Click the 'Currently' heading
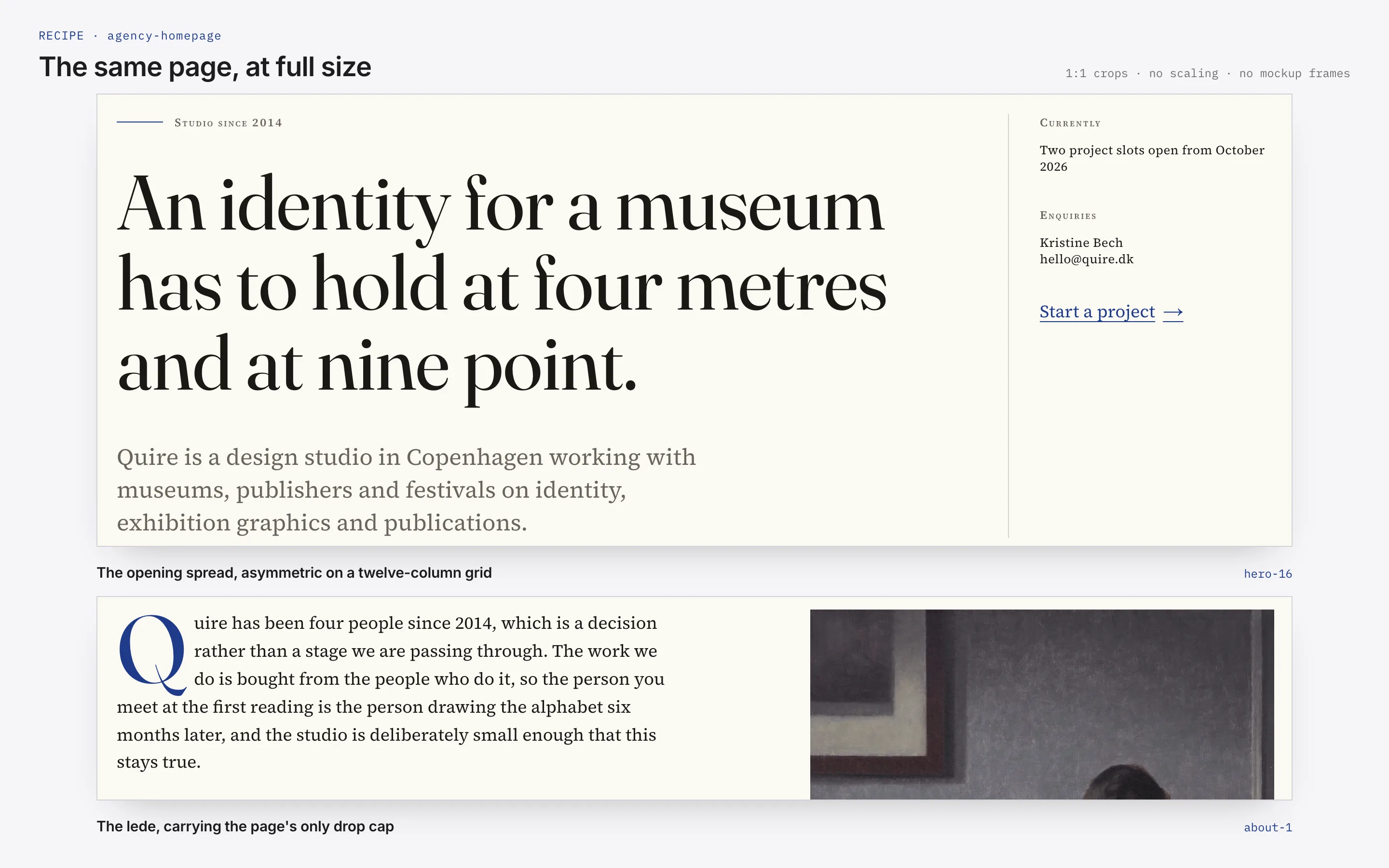Screen dimensions: 1389x868 tap(1070, 123)
